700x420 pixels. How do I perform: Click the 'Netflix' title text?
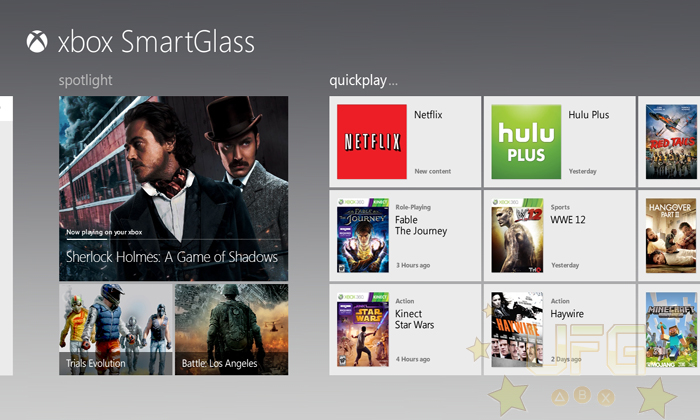point(428,115)
